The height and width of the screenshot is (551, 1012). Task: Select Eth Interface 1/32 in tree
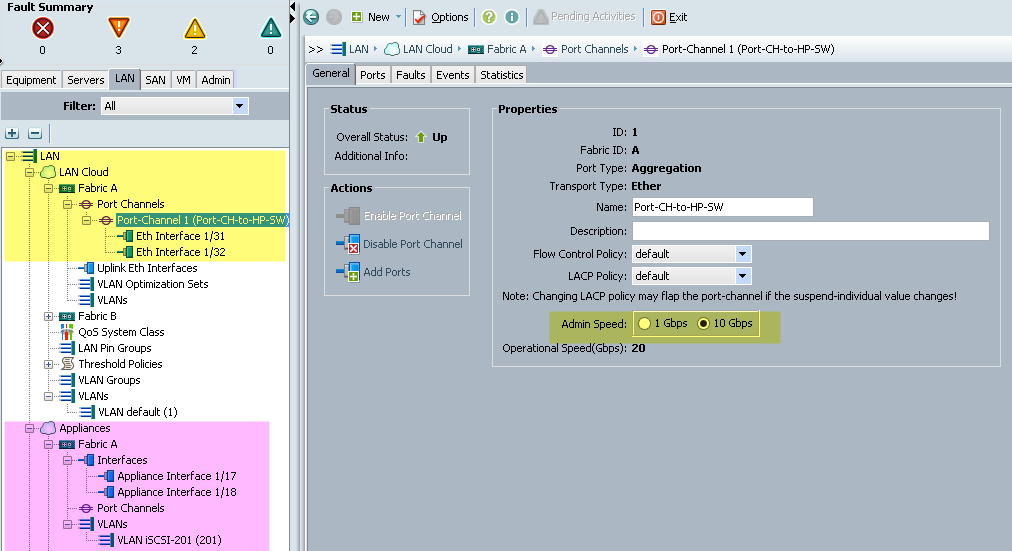click(x=181, y=252)
